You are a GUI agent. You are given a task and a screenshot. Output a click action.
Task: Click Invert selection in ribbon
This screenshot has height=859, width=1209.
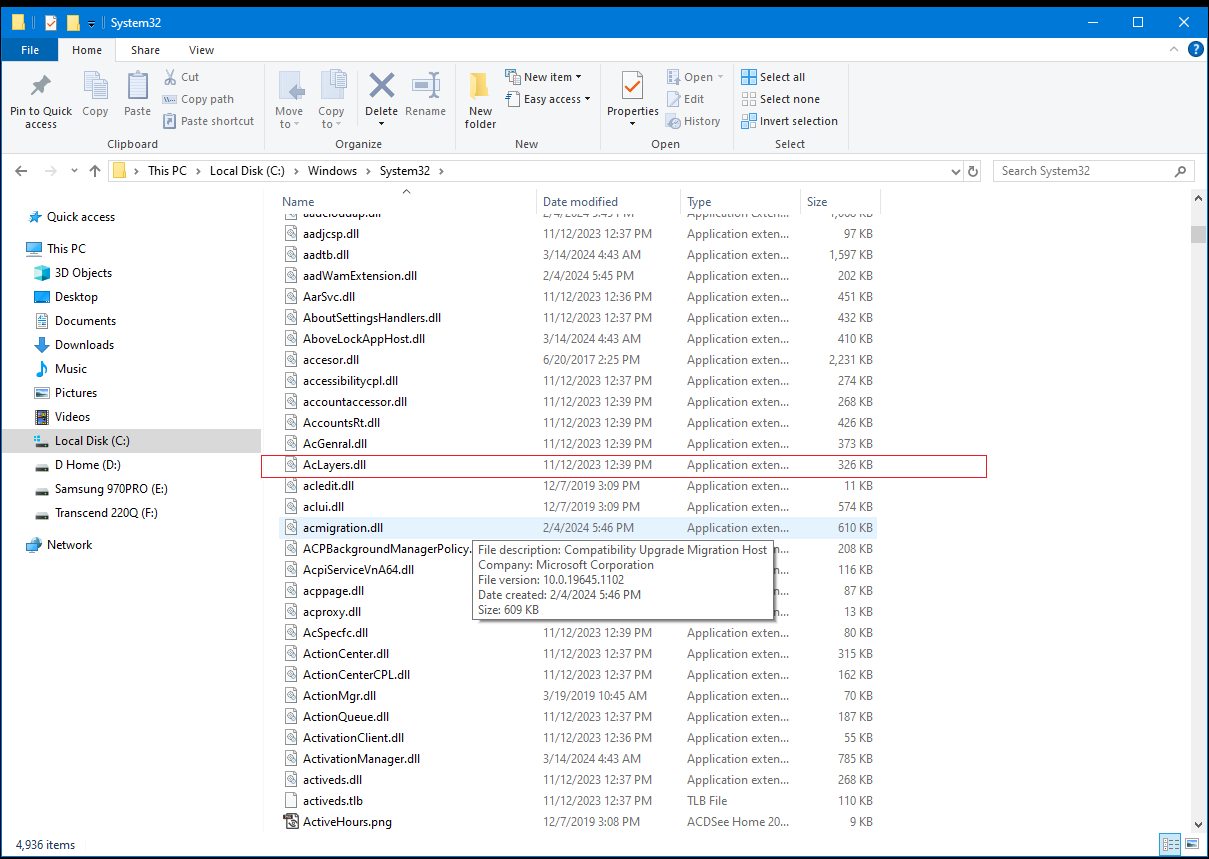pos(789,121)
